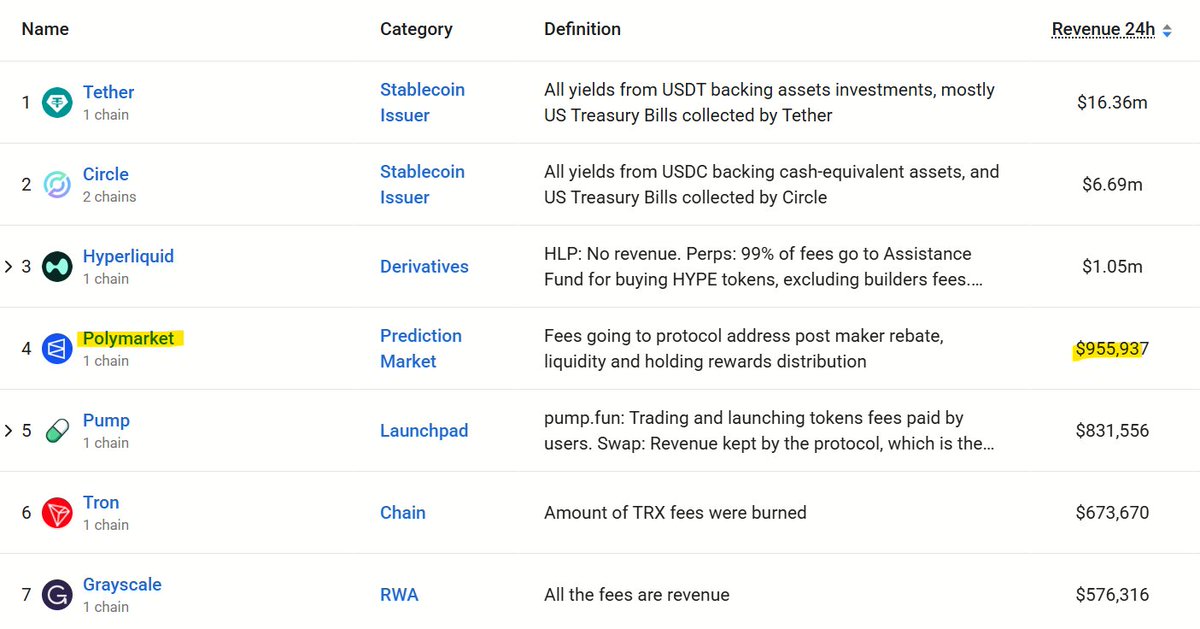Open the Derivatives category link
Screen dimensions: 1200x629
424,267
